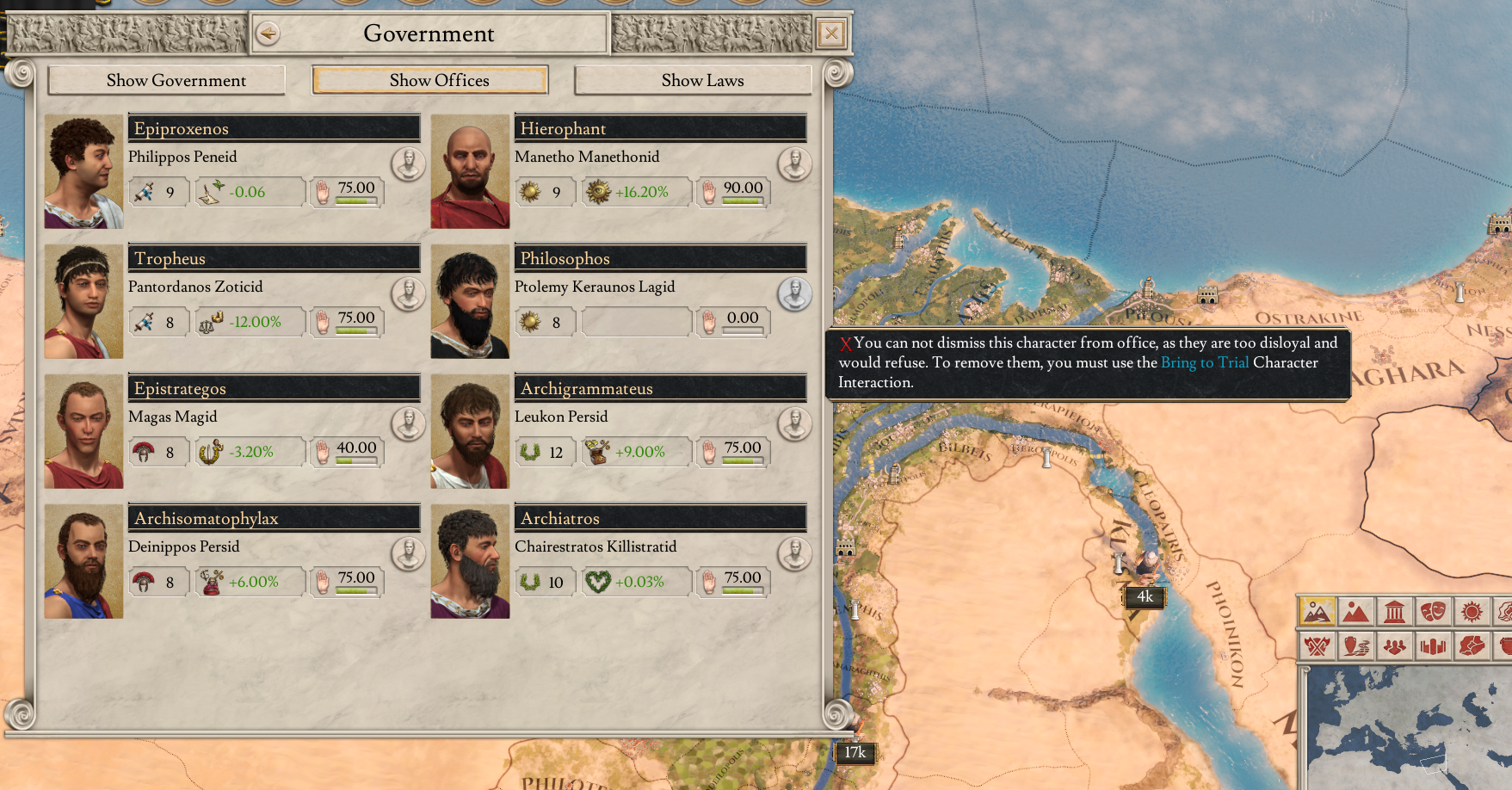Click Bring to Trial link in tooltip

[x=1205, y=362]
